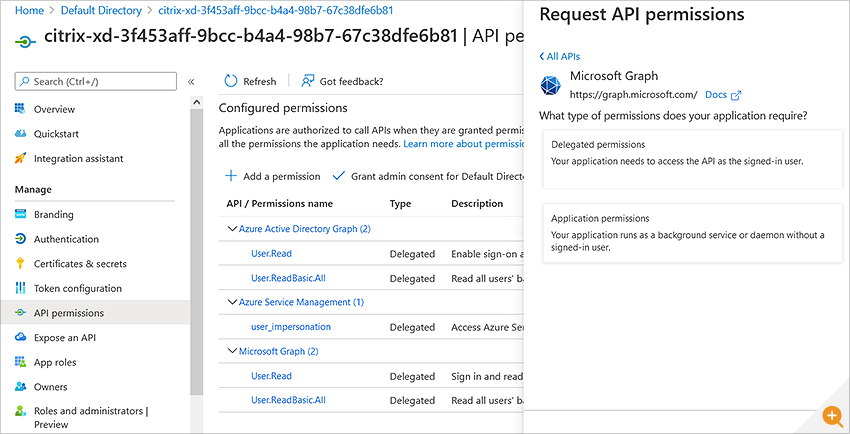This screenshot has width=850, height=434.
Task: Click in the Search (Ctrl+/) field
Action: tap(96, 81)
